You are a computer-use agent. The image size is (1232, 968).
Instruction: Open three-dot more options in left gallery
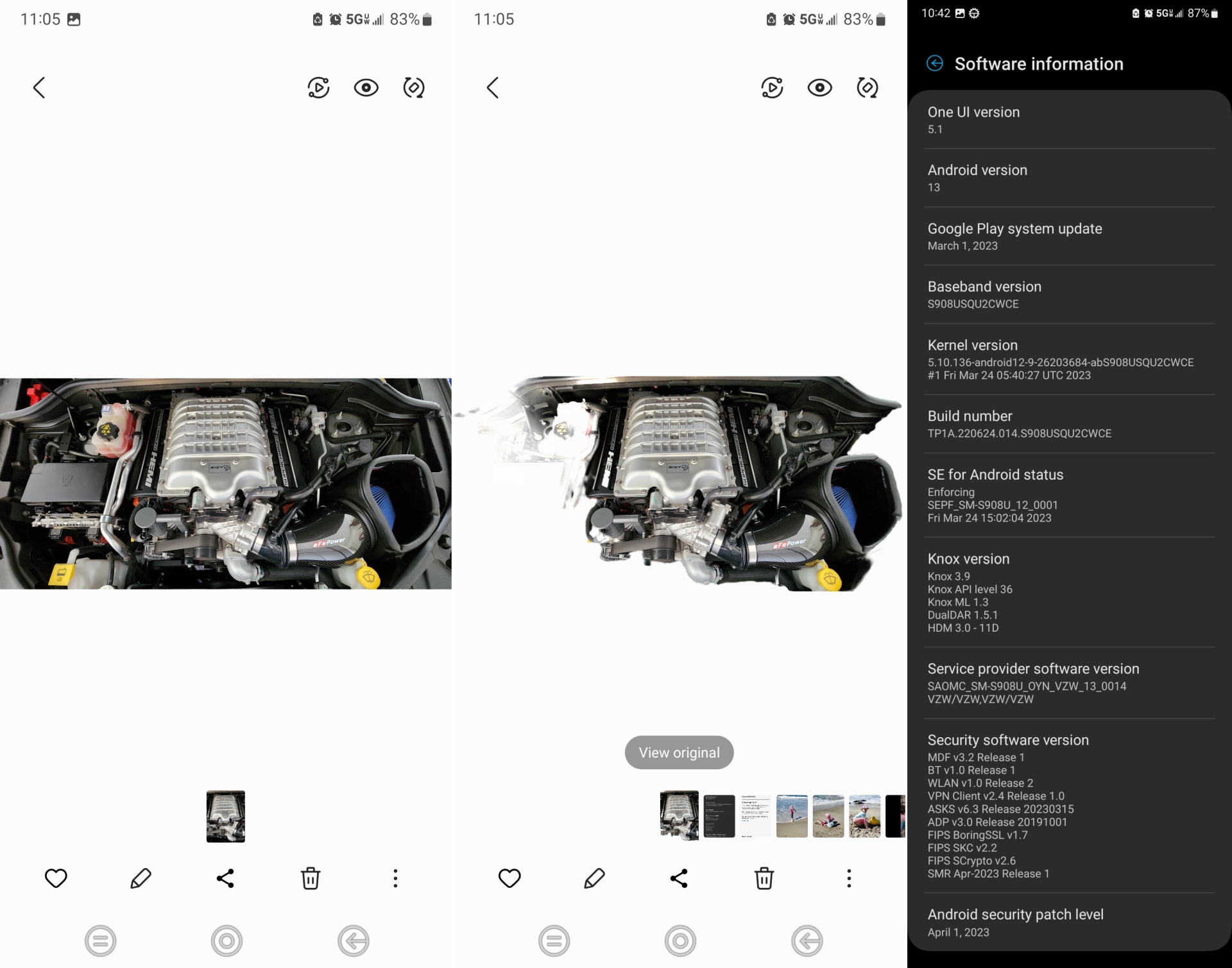(395, 878)
